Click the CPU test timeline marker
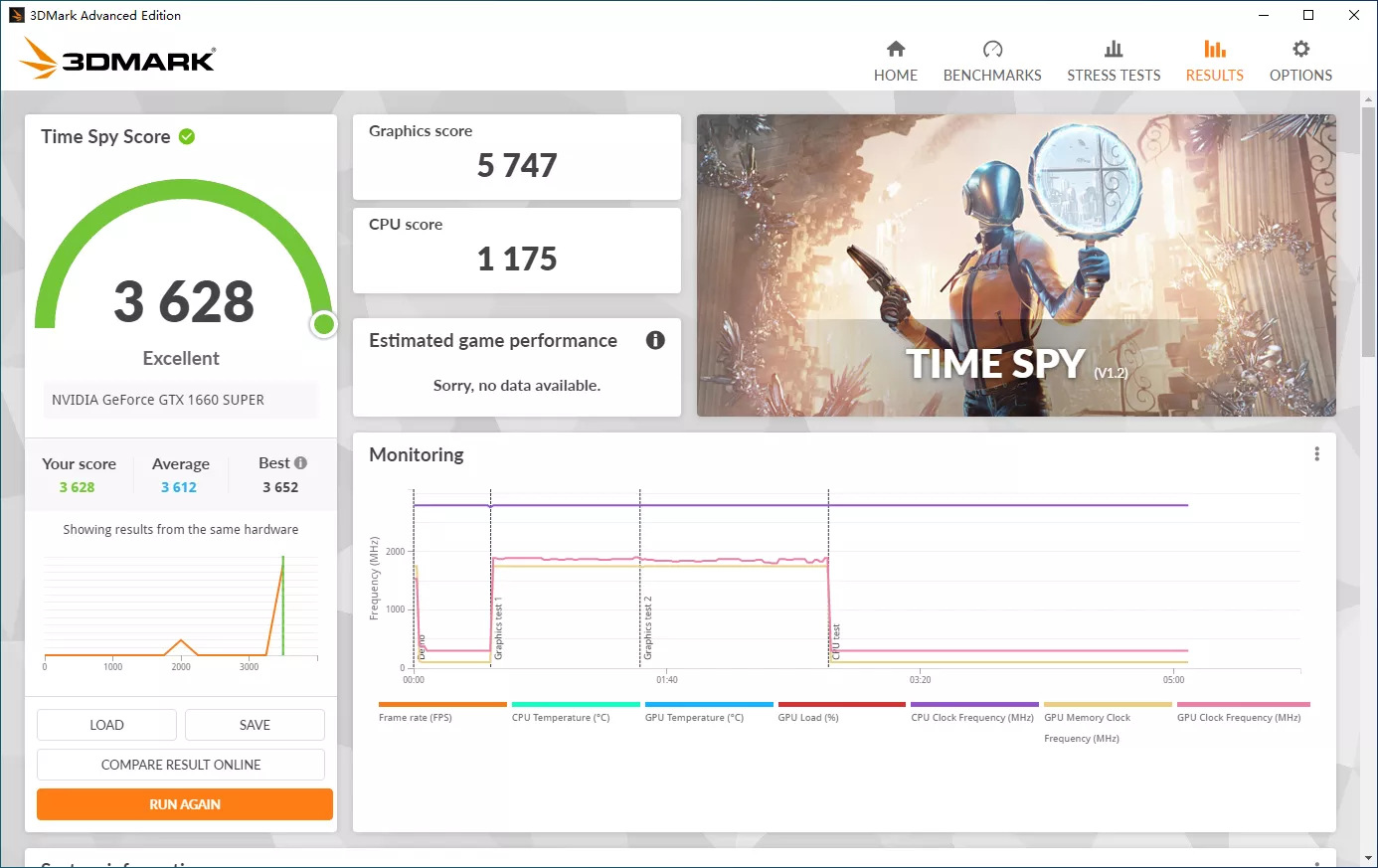This screenshot has width=1378, height=868. 836,641
